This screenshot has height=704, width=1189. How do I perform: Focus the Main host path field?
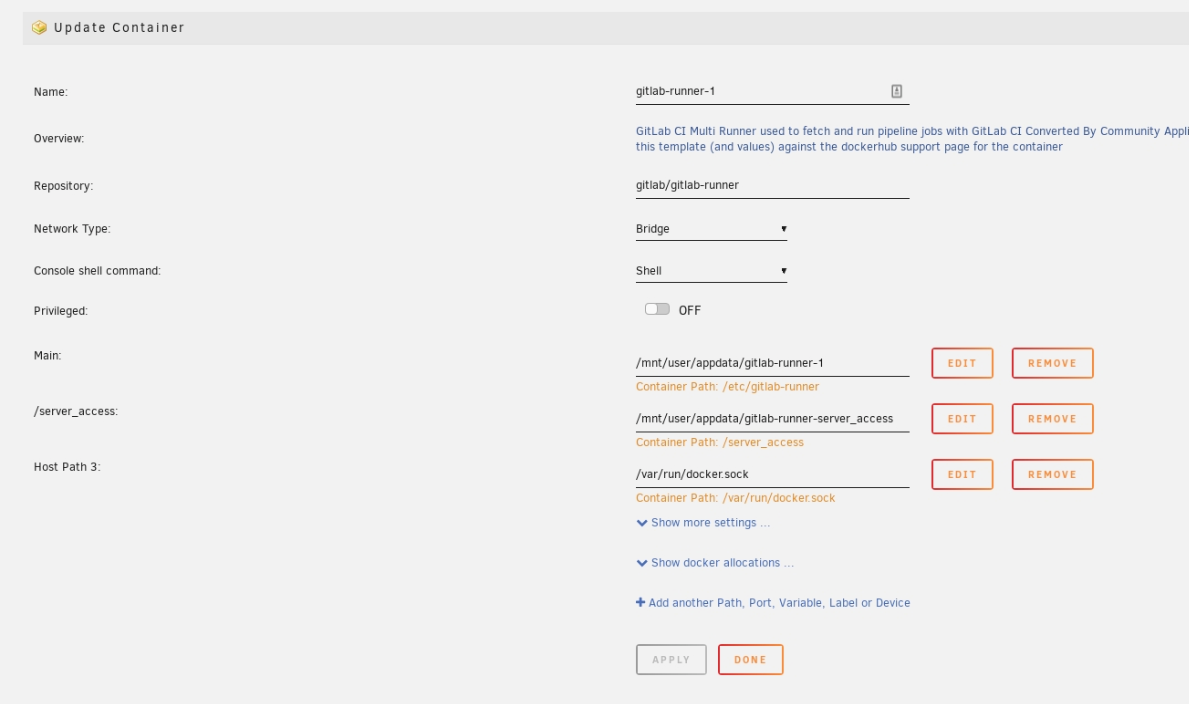click(x=772, y=363)
